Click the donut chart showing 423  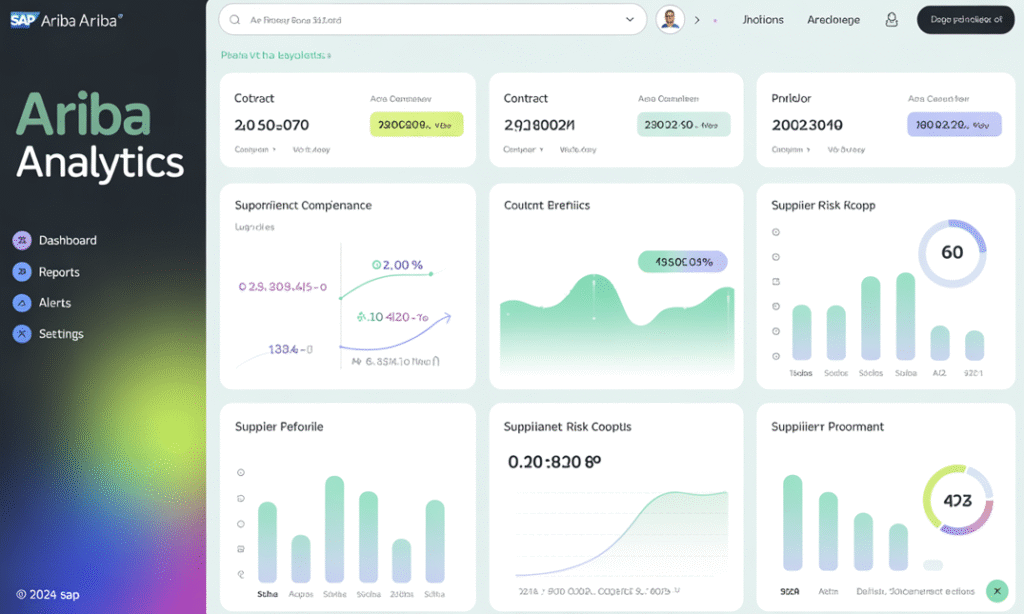(957, 500)
